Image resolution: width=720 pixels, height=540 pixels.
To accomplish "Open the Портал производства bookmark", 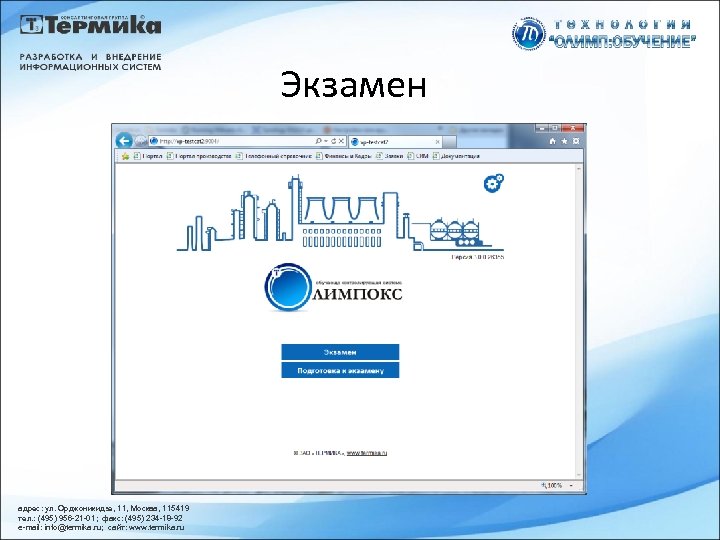I will (199, 156).
